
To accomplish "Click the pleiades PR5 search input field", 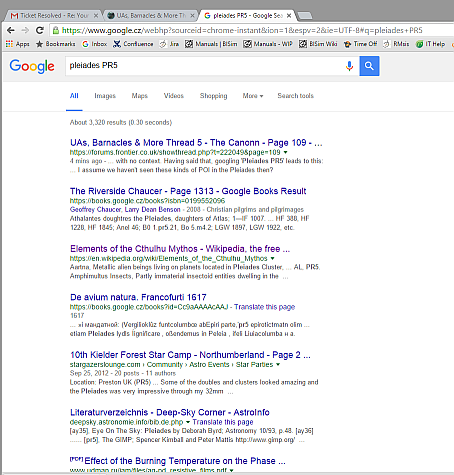I will 205,66.
